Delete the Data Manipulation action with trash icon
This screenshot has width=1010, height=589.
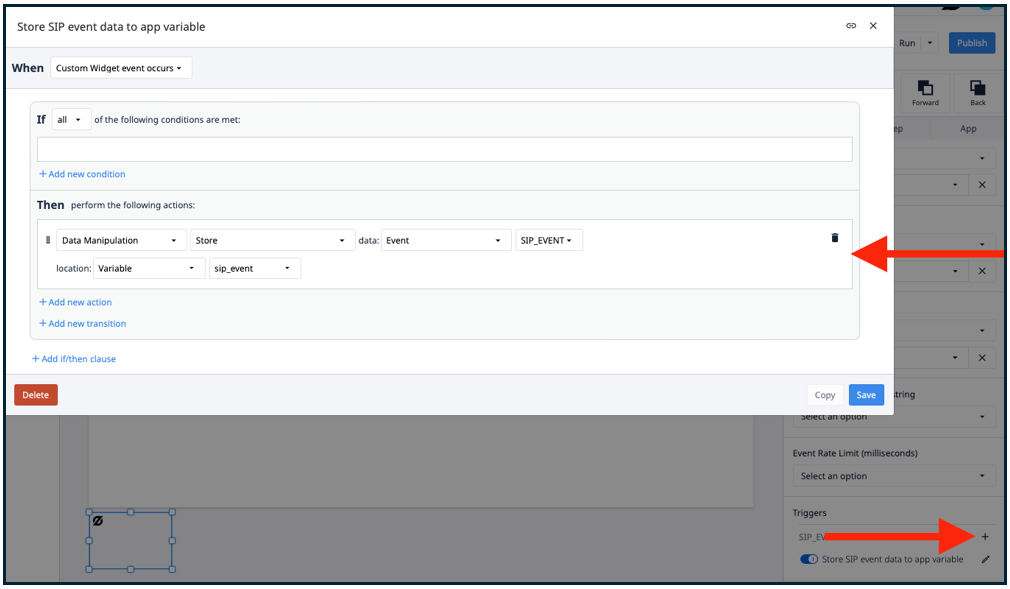point(835,238)
